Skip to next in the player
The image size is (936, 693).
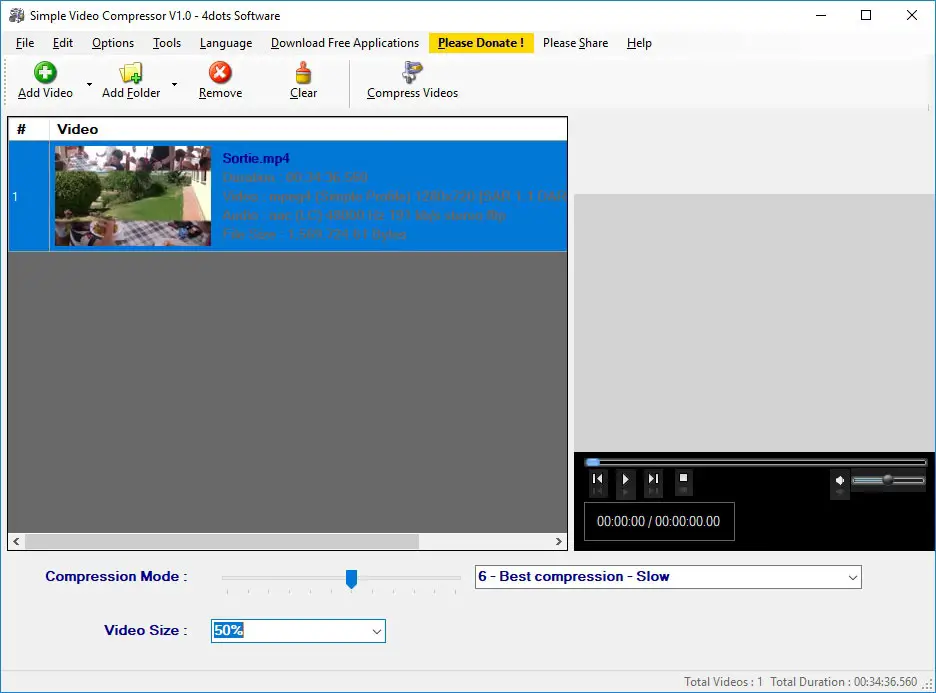[654, 479]
